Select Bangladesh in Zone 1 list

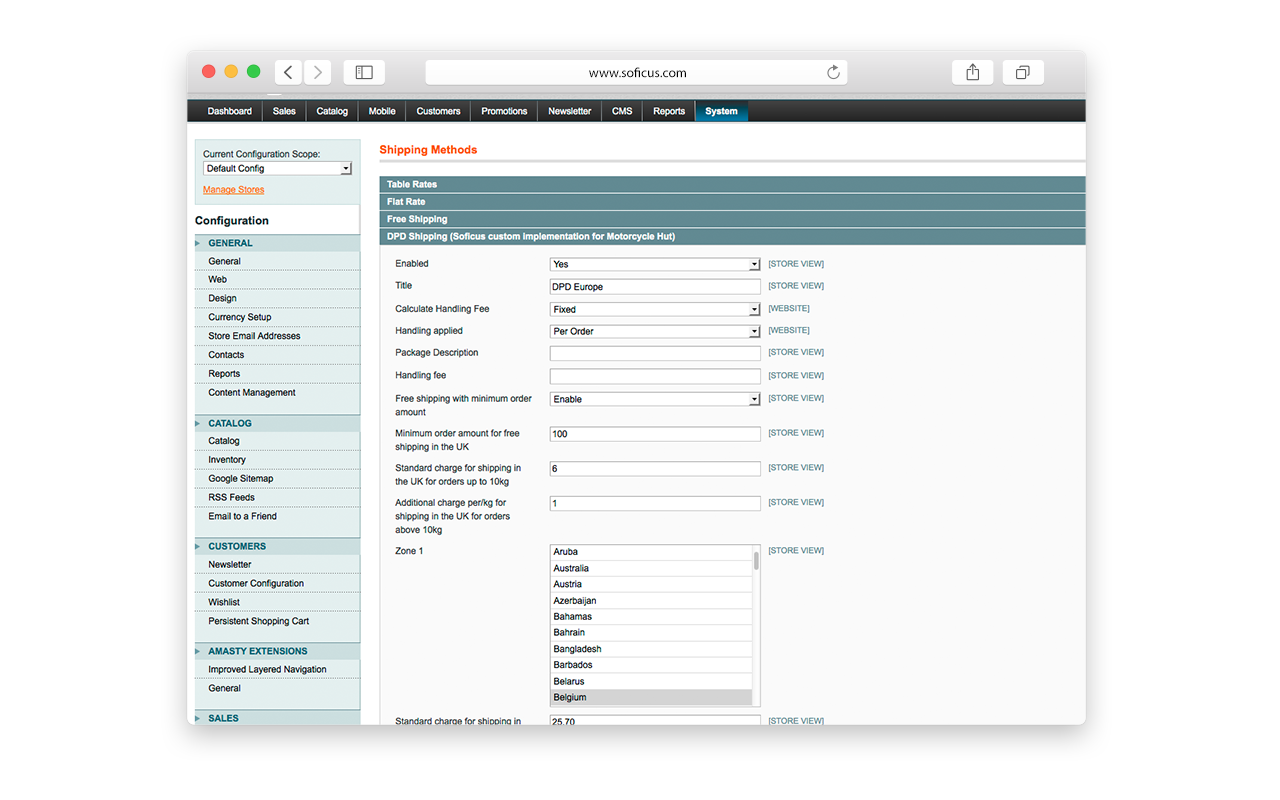tap(651, 649)
